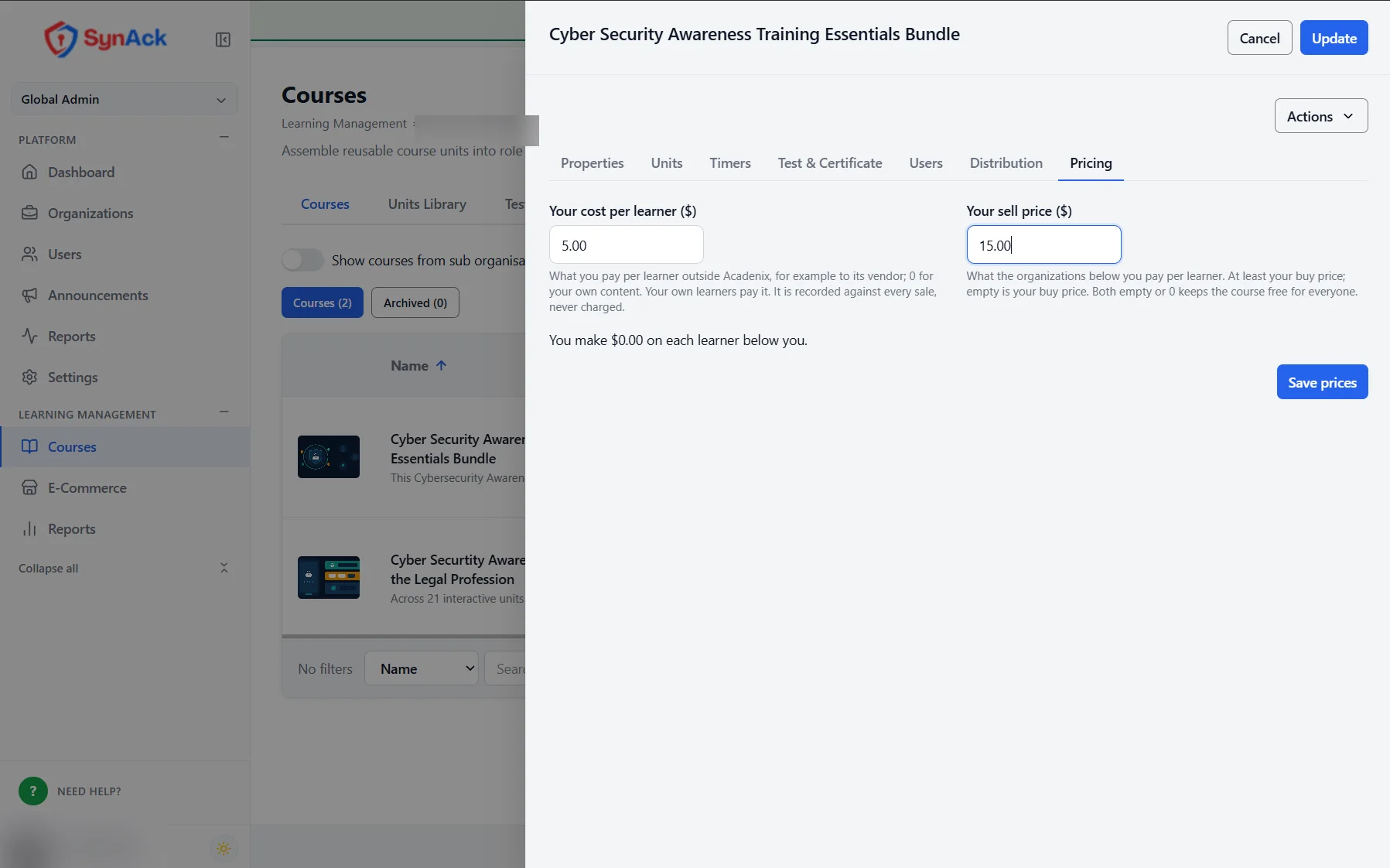The image size is (1390, 868).
Task: Click the Update button
Action: pos(1334,38)
